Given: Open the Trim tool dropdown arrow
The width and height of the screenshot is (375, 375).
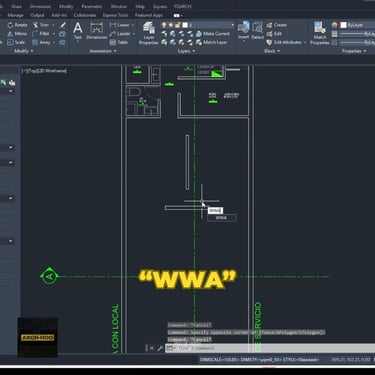Looking at the screenshot, I should 53,25.
